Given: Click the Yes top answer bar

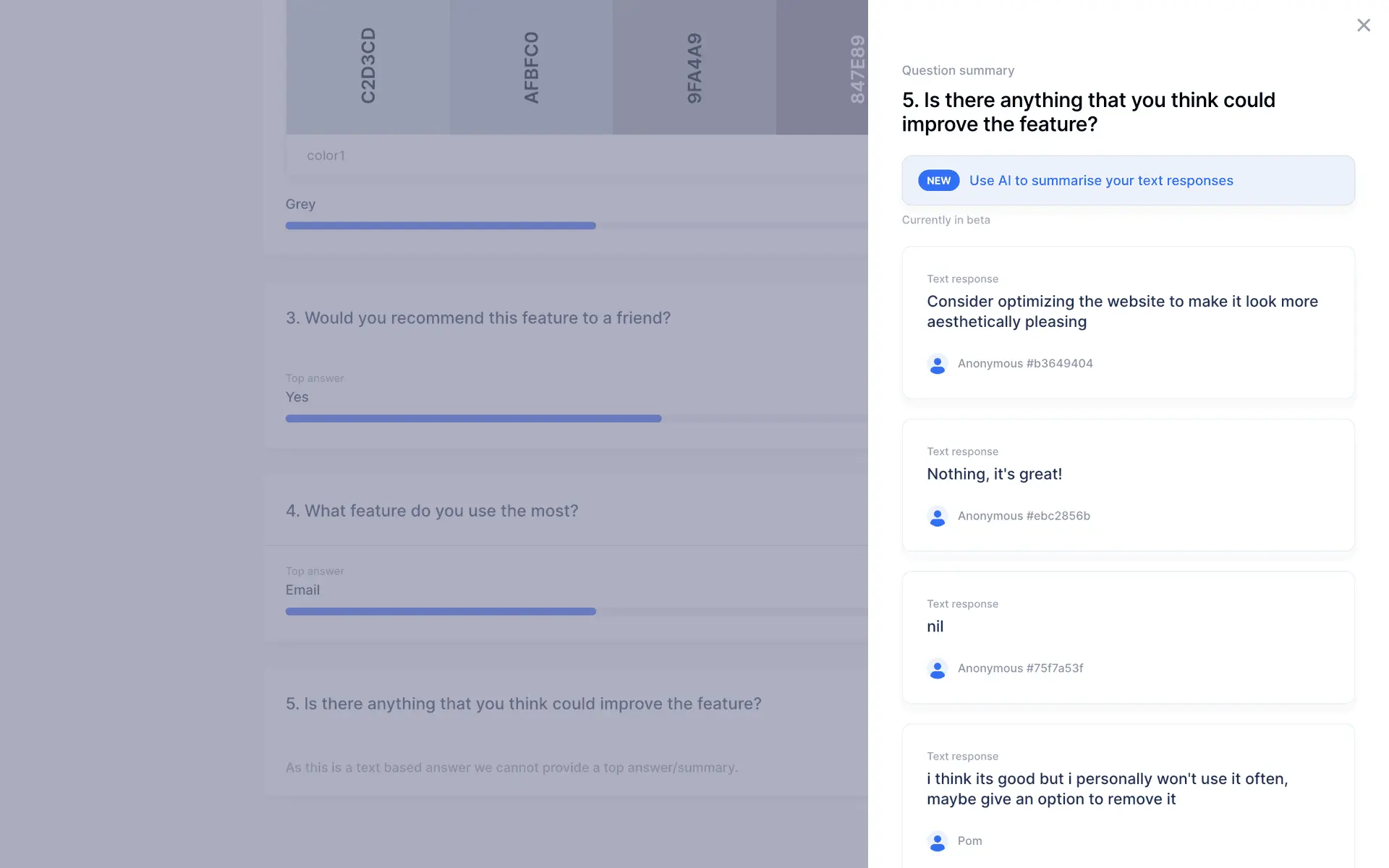Looking at the screenshot, I should (473, 419).
